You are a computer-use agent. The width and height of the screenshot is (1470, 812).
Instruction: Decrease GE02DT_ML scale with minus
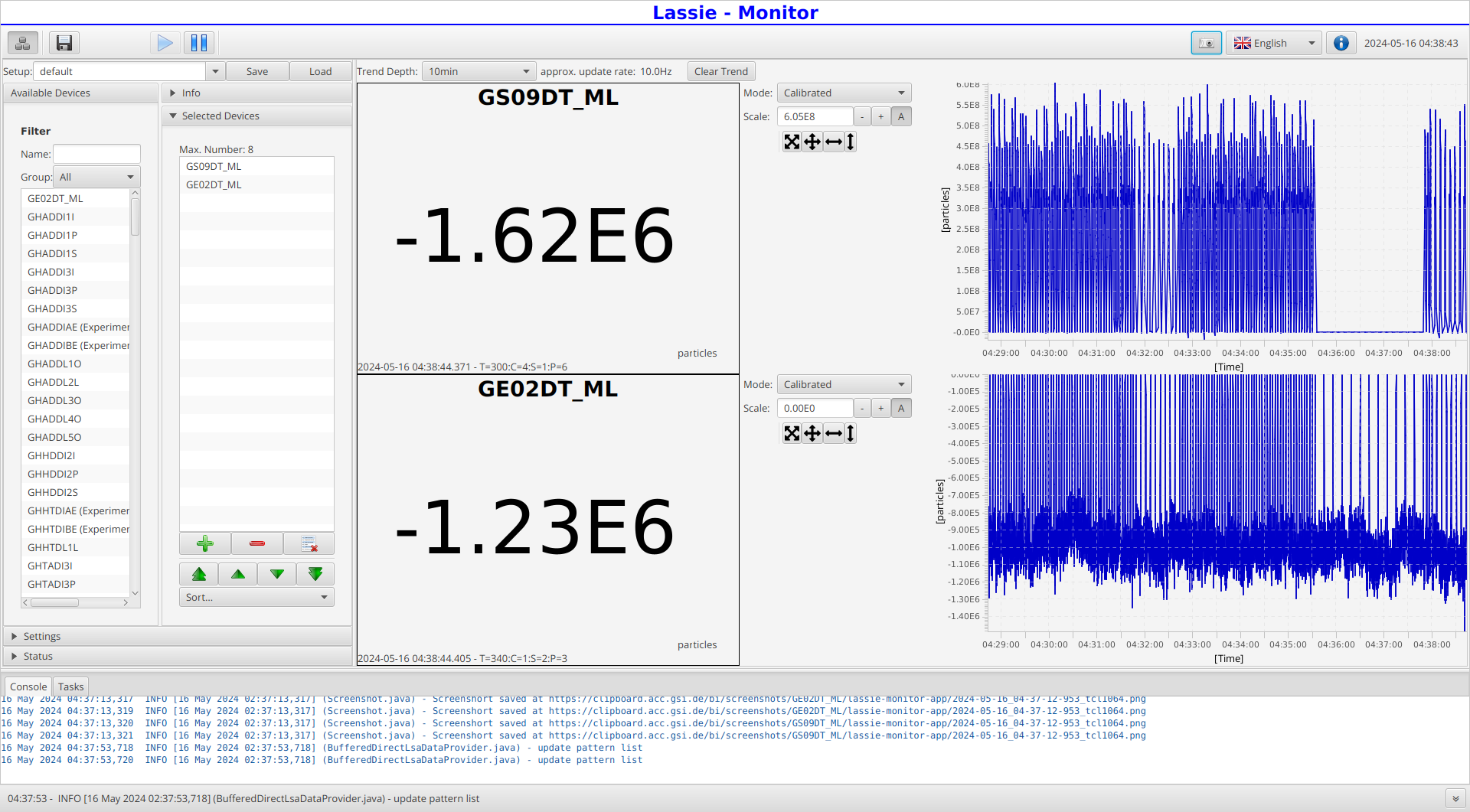click(862, 408)
